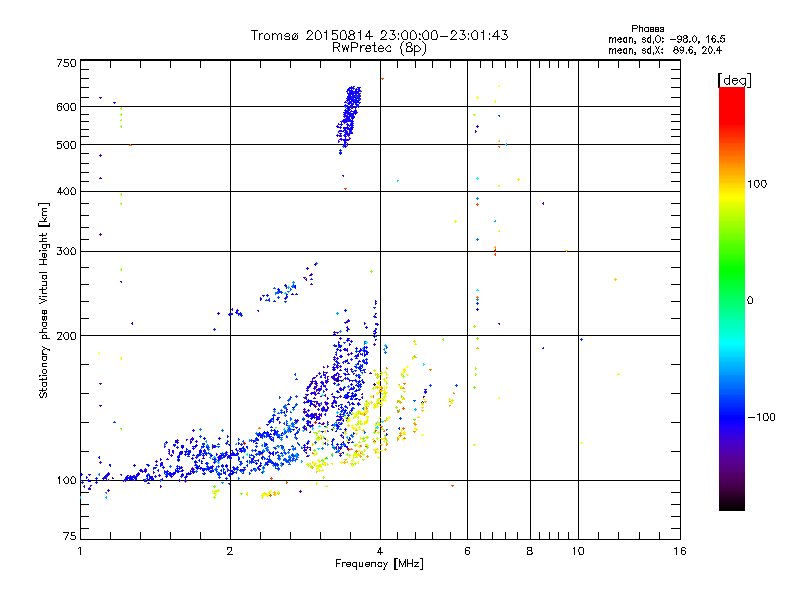
Task: Click the plot title 'Tromsø 20150814 23:00:00-23:01:43'
Action: pos(379,35)
